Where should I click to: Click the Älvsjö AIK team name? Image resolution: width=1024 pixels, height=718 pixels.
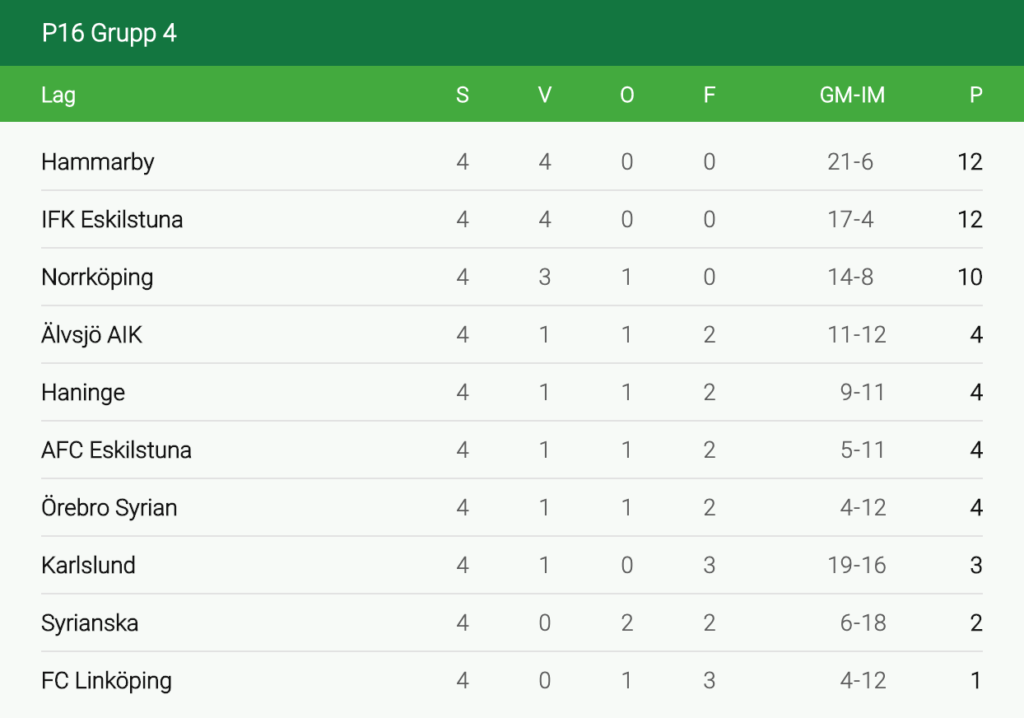92,335
